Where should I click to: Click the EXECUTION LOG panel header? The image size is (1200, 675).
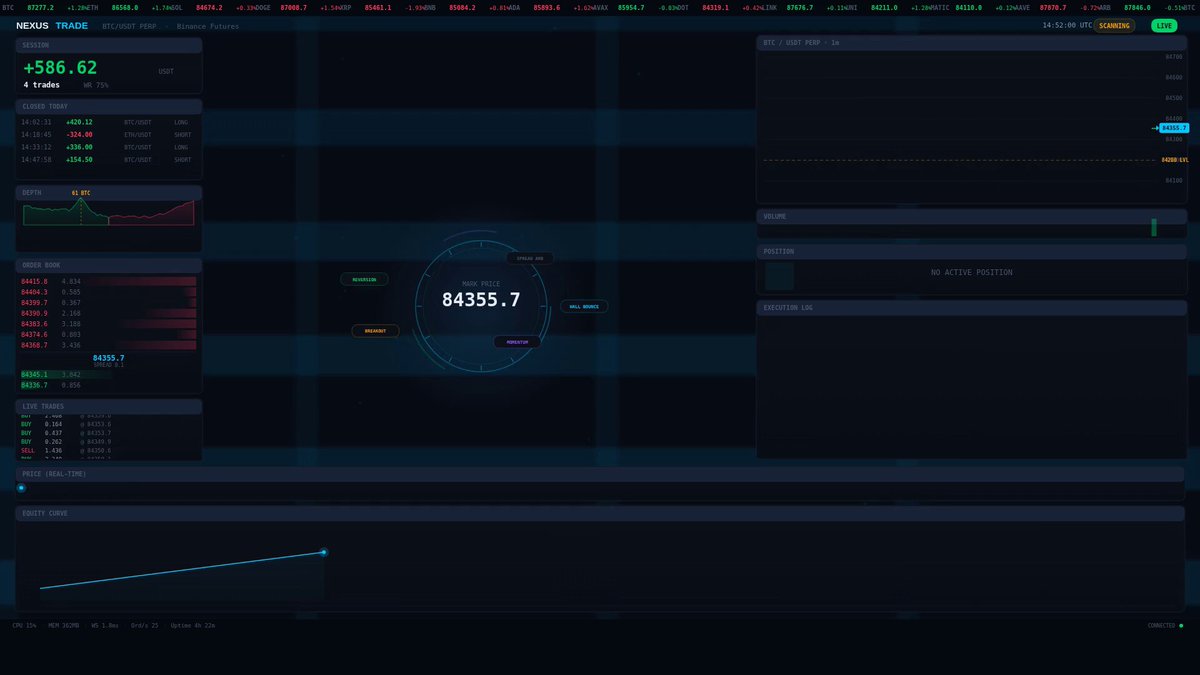(972, 308)
